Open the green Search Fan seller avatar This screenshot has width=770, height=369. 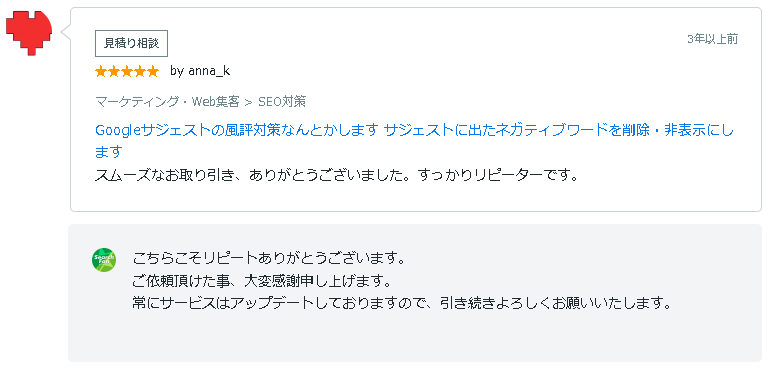(x=104, y=260)
